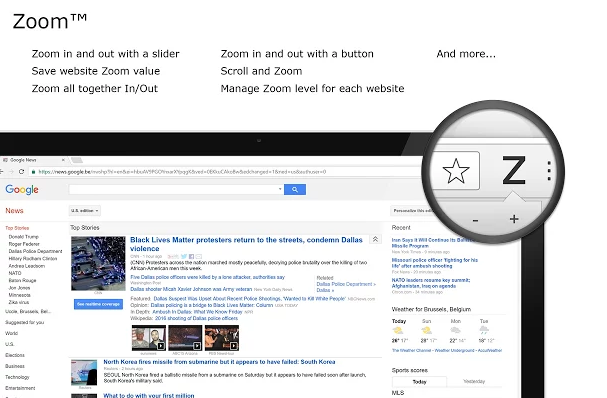Open North Korea fires missile headline
Viewport: 607px width, 398px height.
pyautogui.click(x=219, y=362)
